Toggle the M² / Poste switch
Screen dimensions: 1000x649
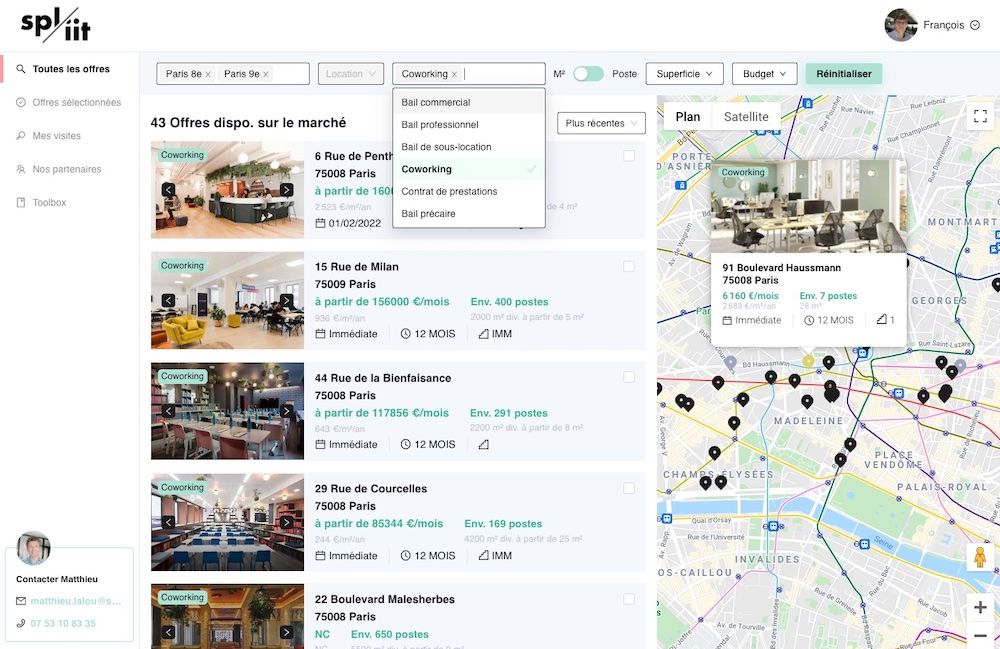tap(588, 73)
